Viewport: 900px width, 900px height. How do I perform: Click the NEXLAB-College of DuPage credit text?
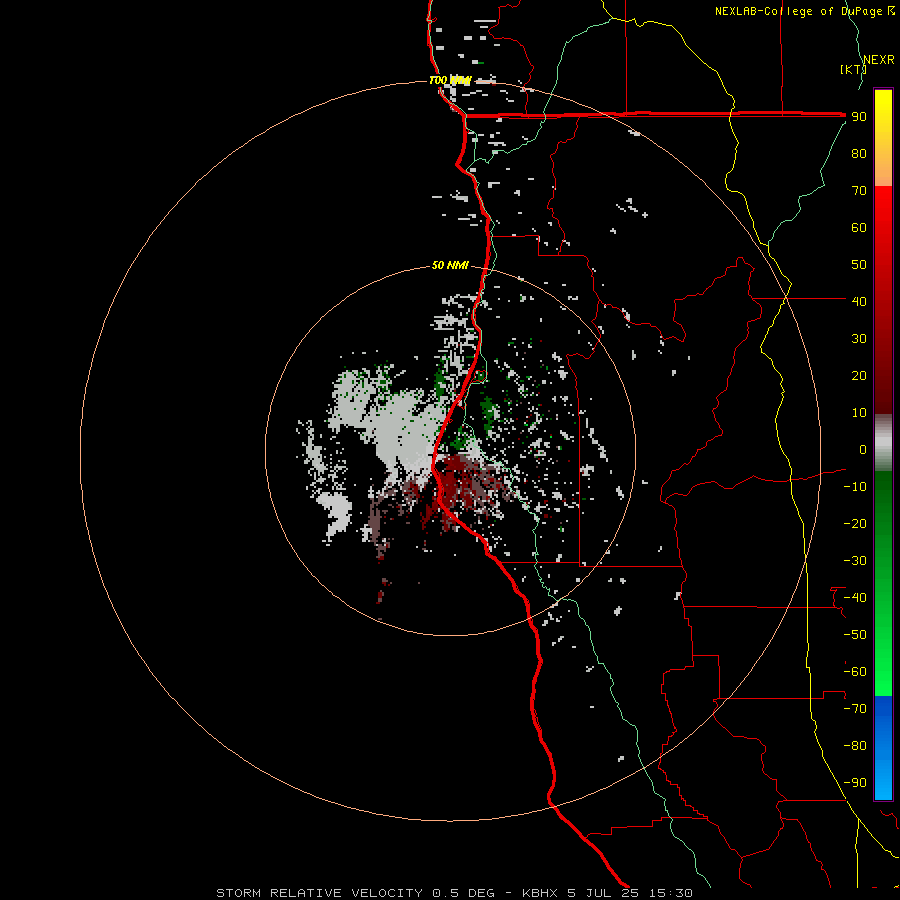(x=804, y=11)
